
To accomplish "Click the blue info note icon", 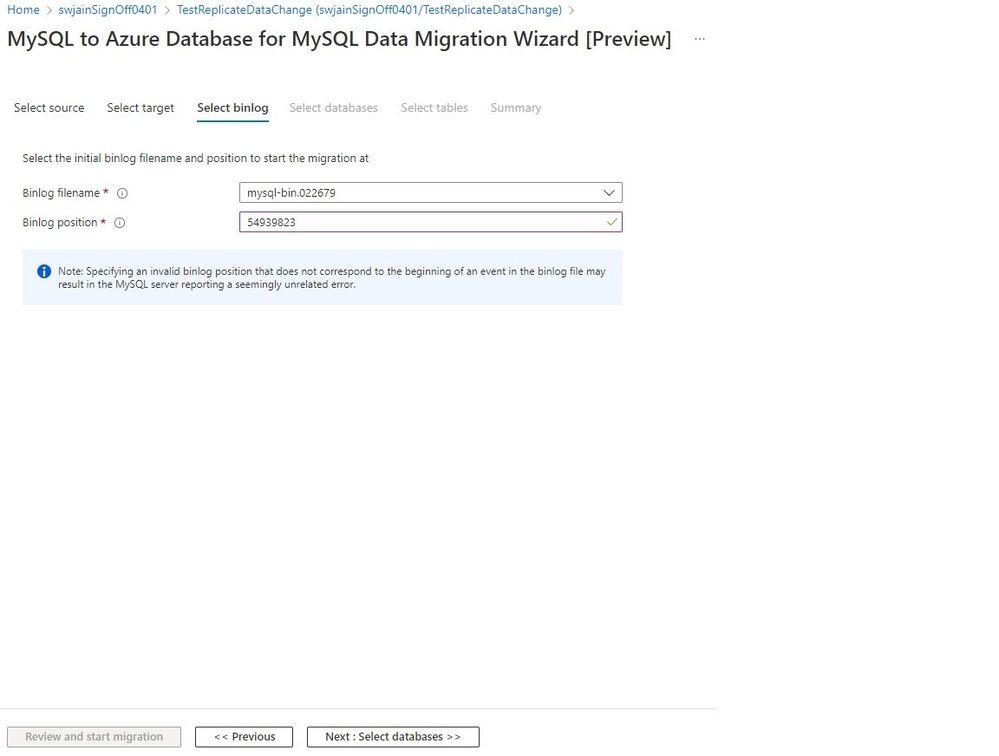I will [44, 271].
